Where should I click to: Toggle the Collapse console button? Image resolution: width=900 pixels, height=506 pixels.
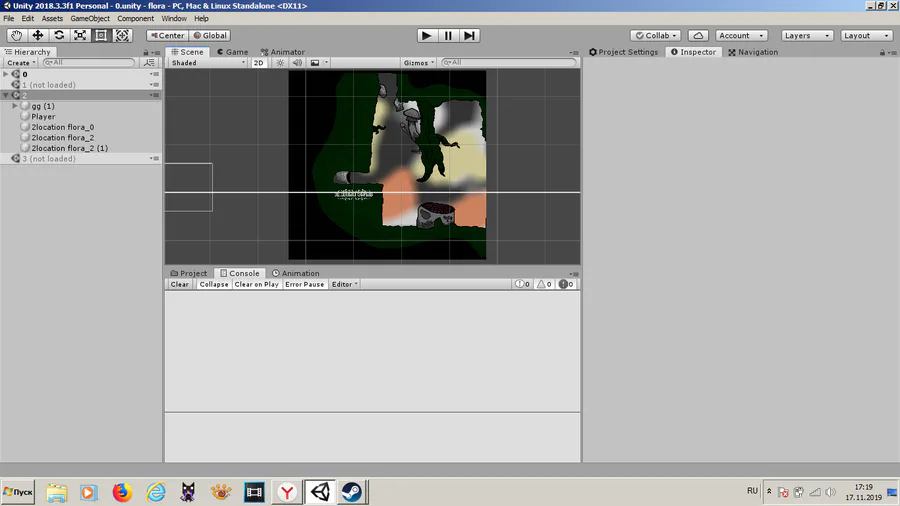(x=214, y=284)
